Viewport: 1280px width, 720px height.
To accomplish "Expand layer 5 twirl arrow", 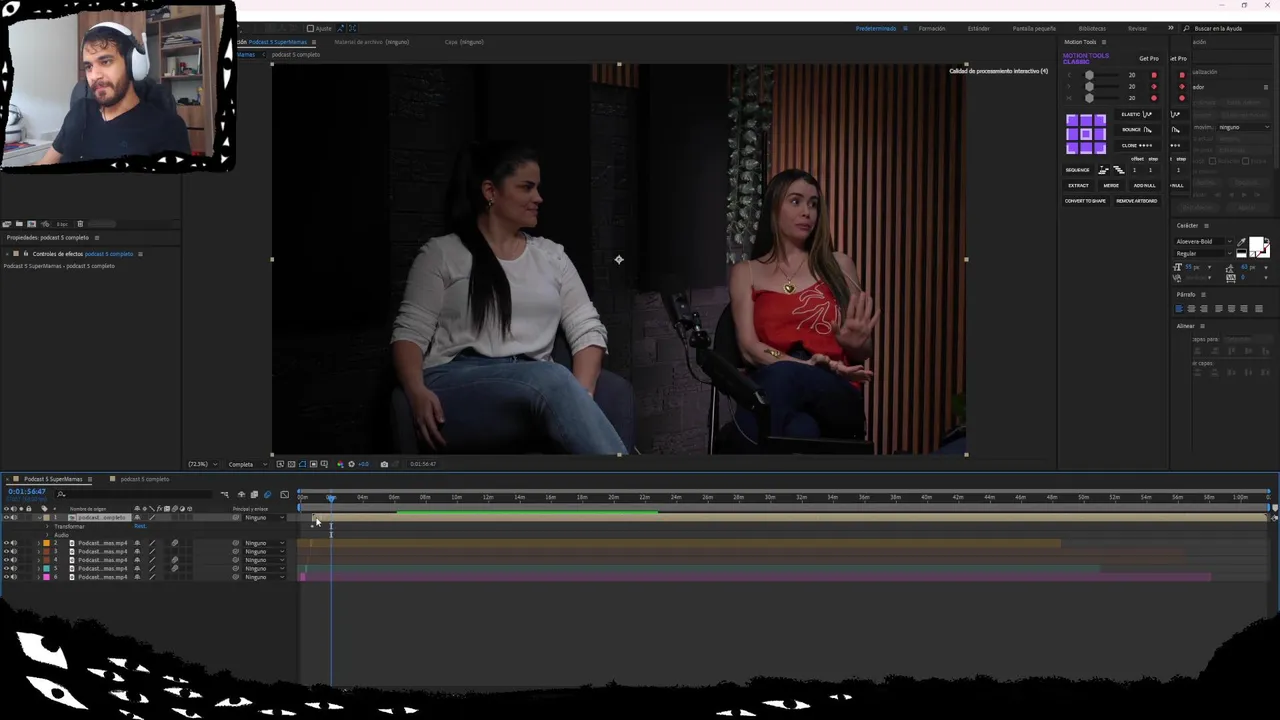I will (x=39, y=568).
